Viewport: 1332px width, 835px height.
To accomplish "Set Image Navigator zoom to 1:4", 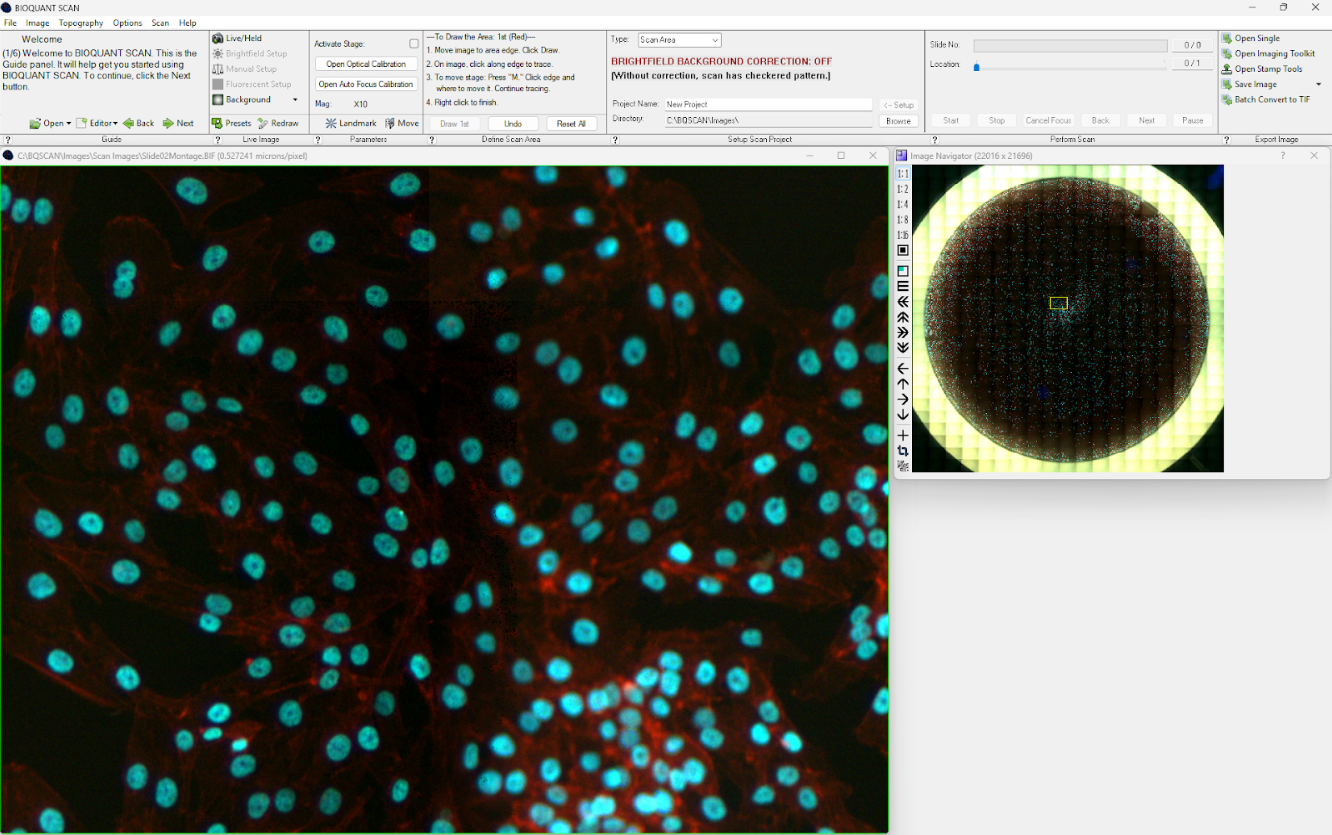I will click(x=902, y=204).
